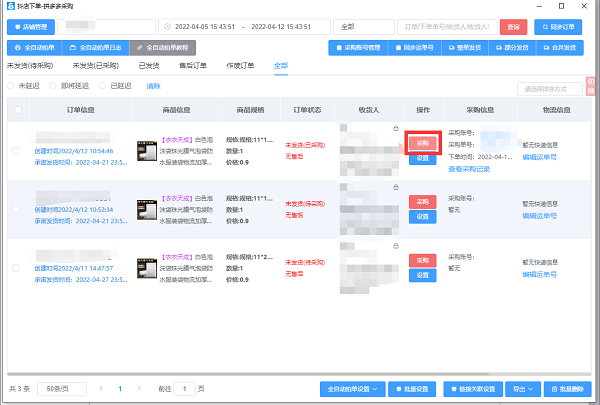Click the 同步订单 button

pyautogui.click(x=558, y=27)
